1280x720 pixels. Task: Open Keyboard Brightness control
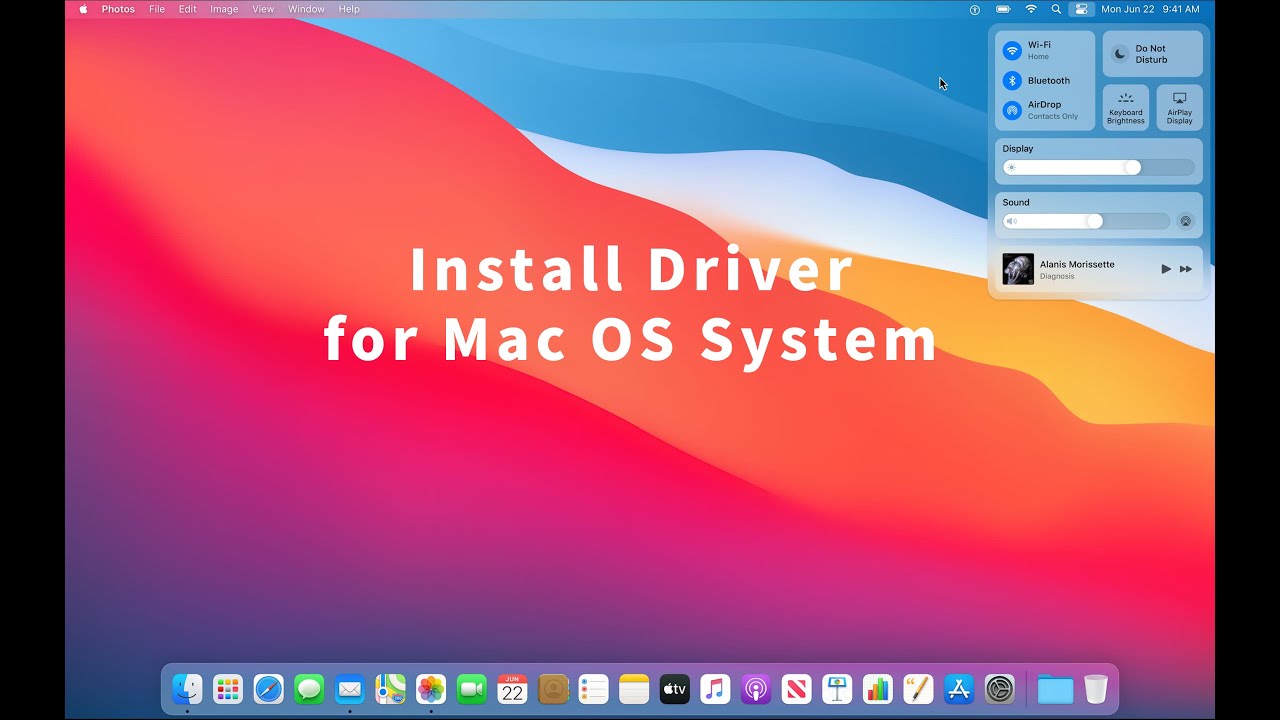pos(1126,108)
